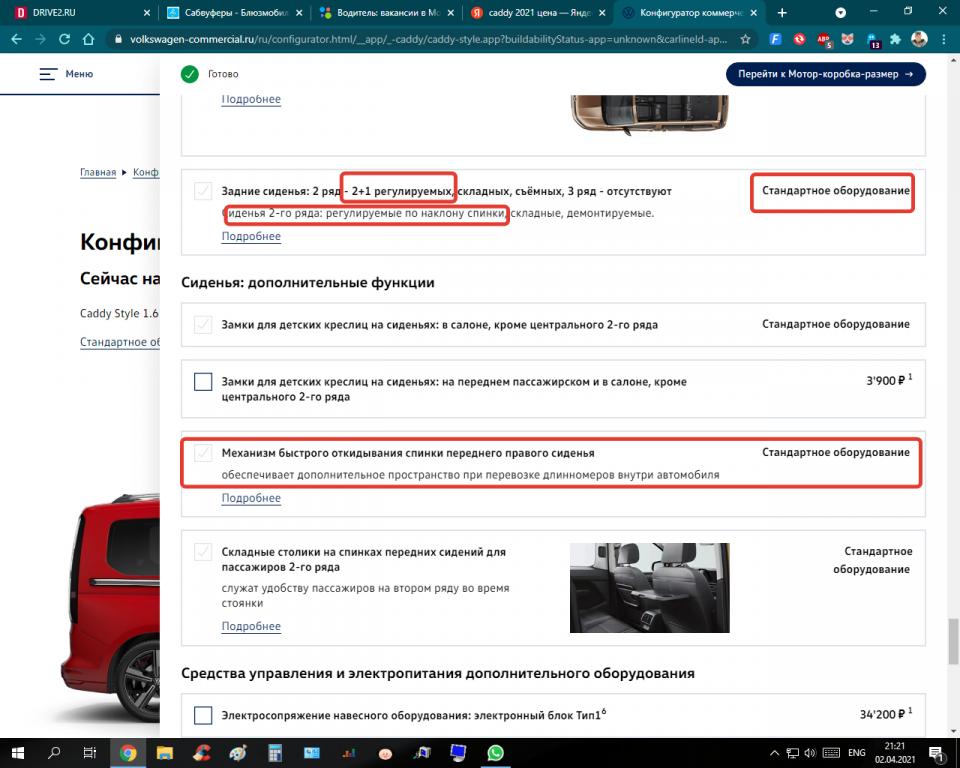Viewport: 960px width, 768px height.
Task: Open Calculator from the taskbar
Action: coord(274,753)
